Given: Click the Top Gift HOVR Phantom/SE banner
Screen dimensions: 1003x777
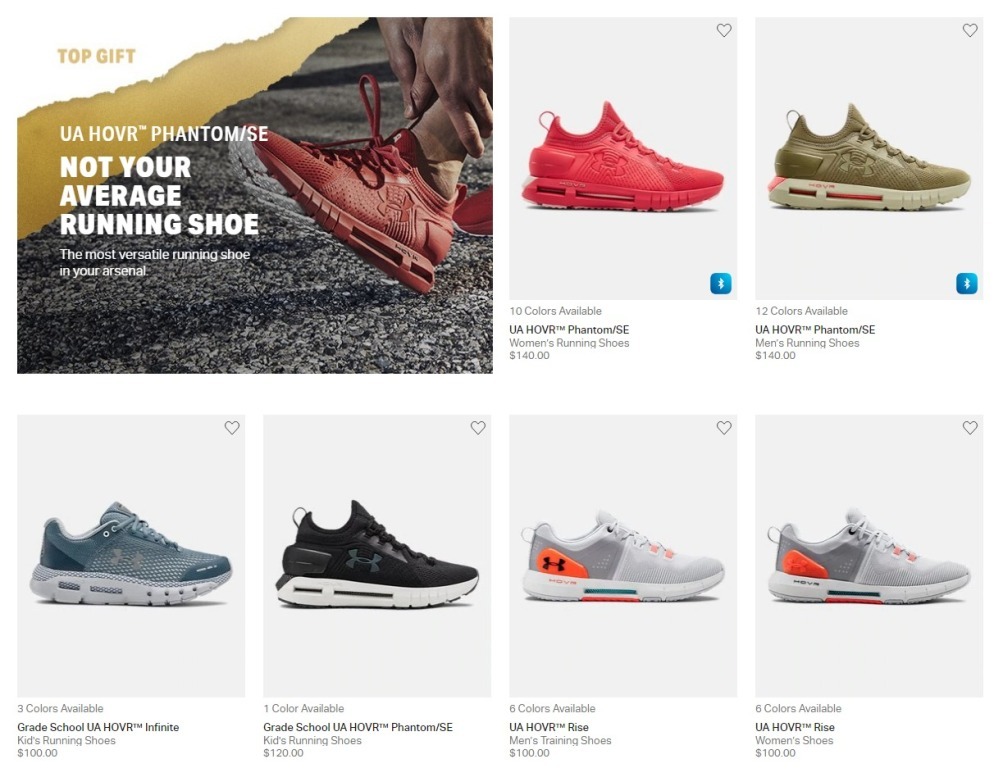Looking at the screenshot, I should pyautogui.click(x=255, y=195).
